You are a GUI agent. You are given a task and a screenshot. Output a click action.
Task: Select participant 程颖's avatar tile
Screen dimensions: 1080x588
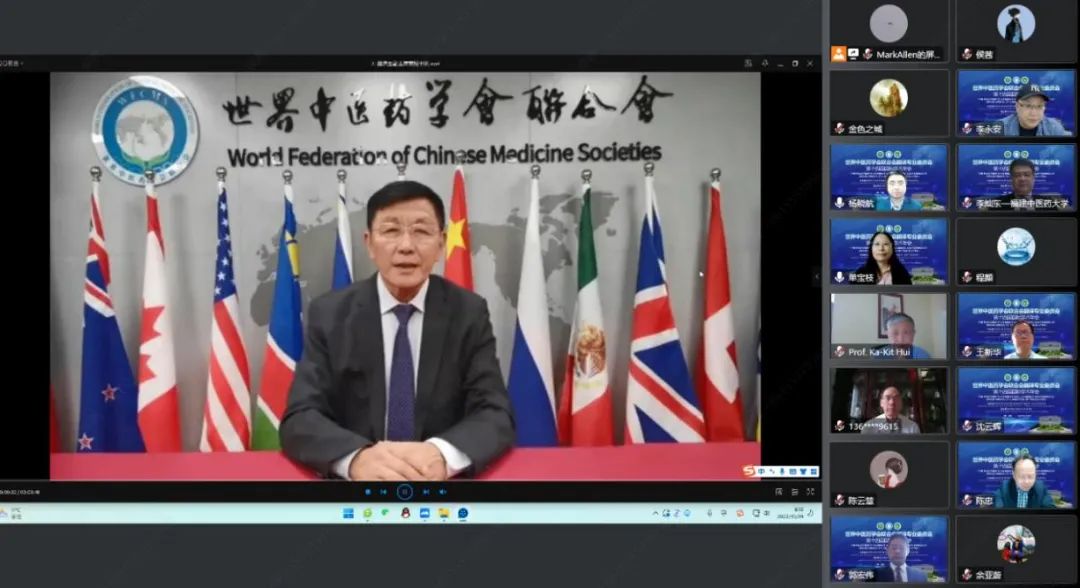click(1016, 251)
